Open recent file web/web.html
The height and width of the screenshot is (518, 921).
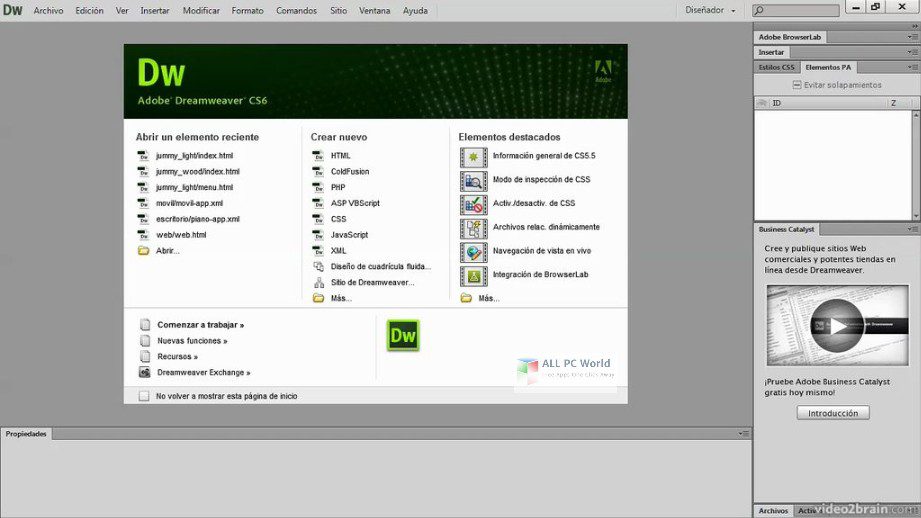pos(181,235)
